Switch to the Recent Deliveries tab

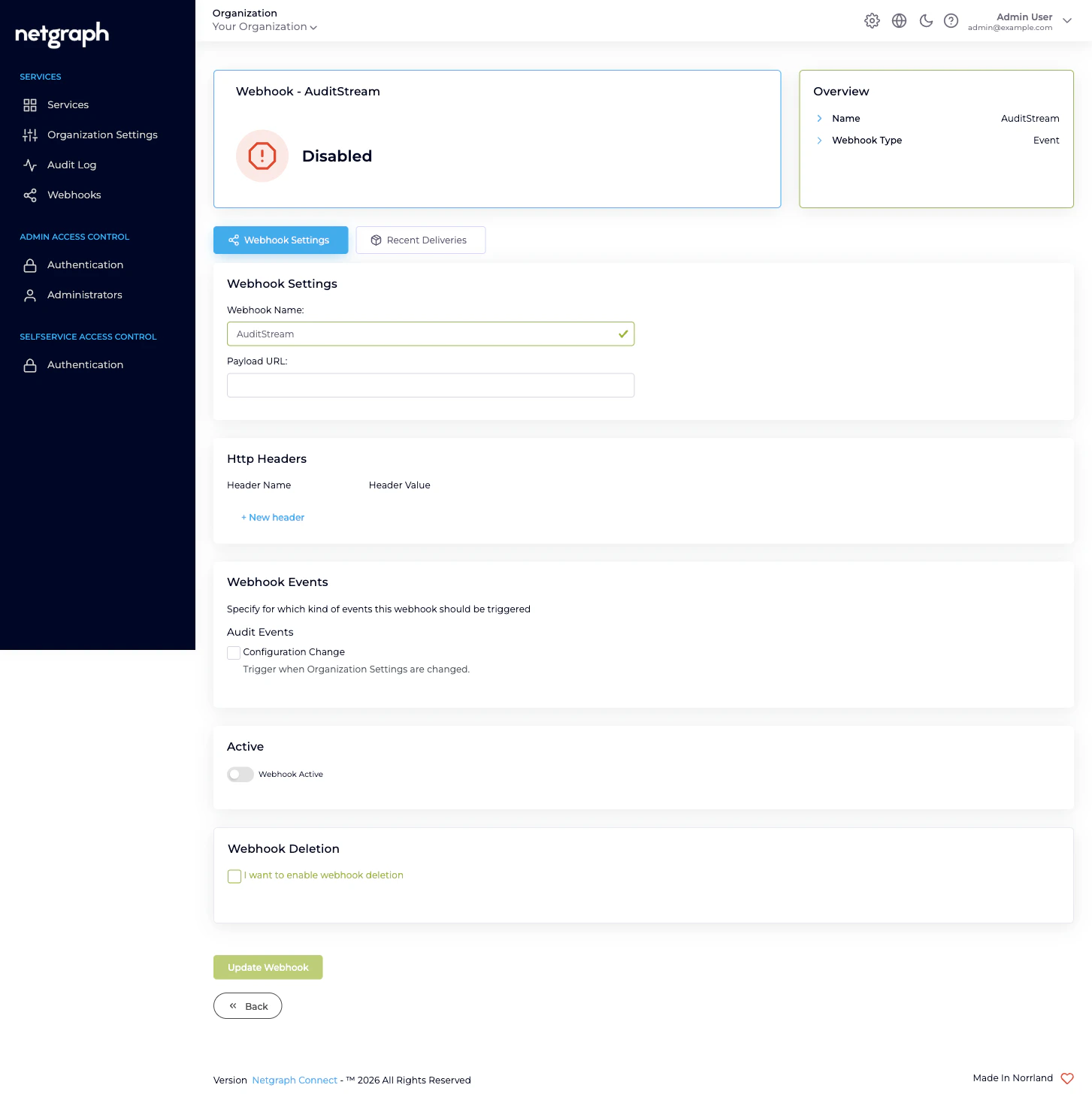(420, 240)
